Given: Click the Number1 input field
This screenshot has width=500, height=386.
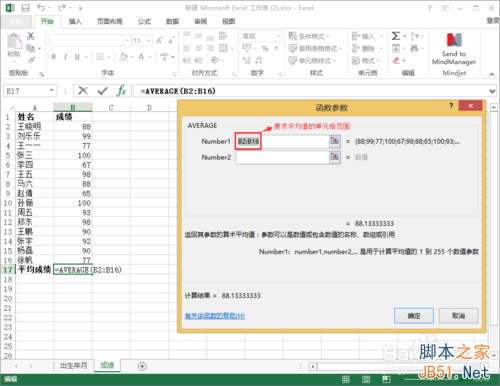Looking at the screenshot, I should coord(282,141).
